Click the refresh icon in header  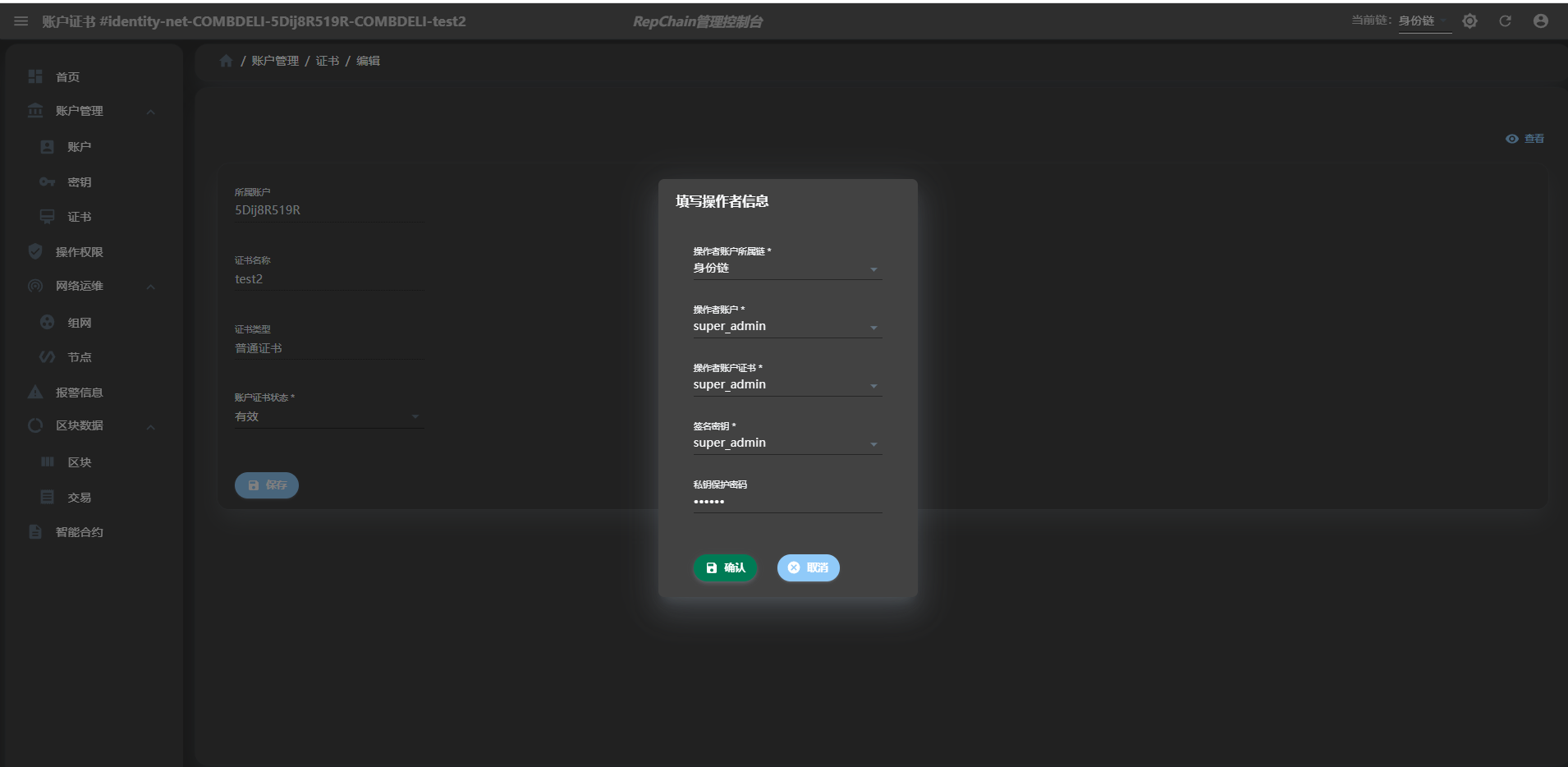1505,21
